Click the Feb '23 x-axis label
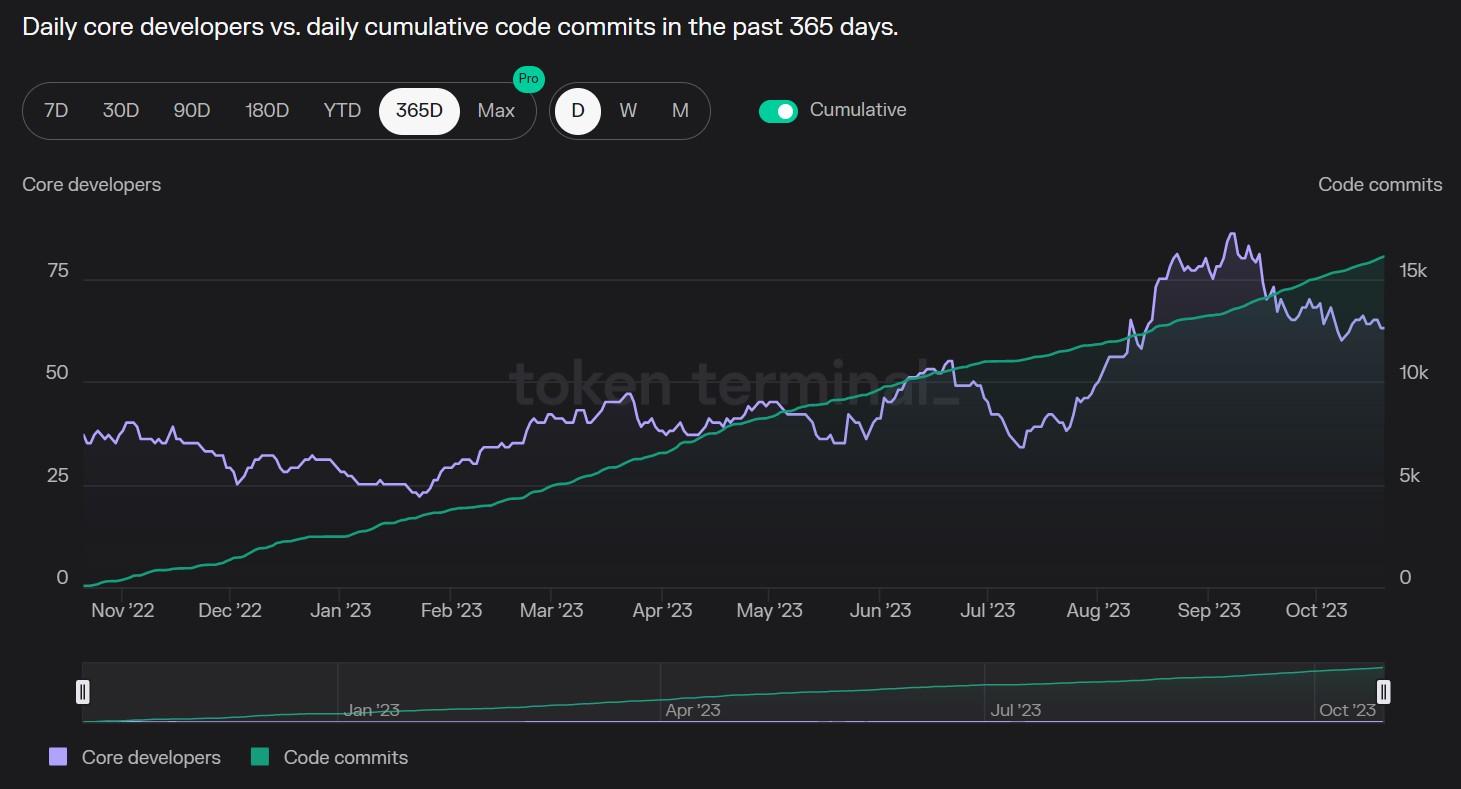Viewport: 1461px width, 789px height. tap(451, 610)
